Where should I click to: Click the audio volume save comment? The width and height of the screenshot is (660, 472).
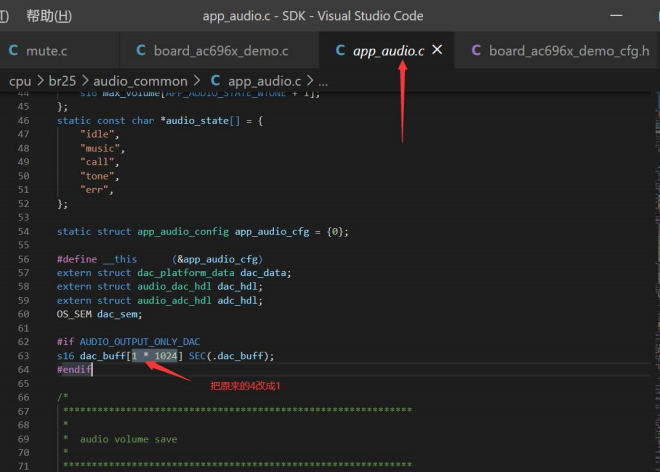[x=128, y=440]
